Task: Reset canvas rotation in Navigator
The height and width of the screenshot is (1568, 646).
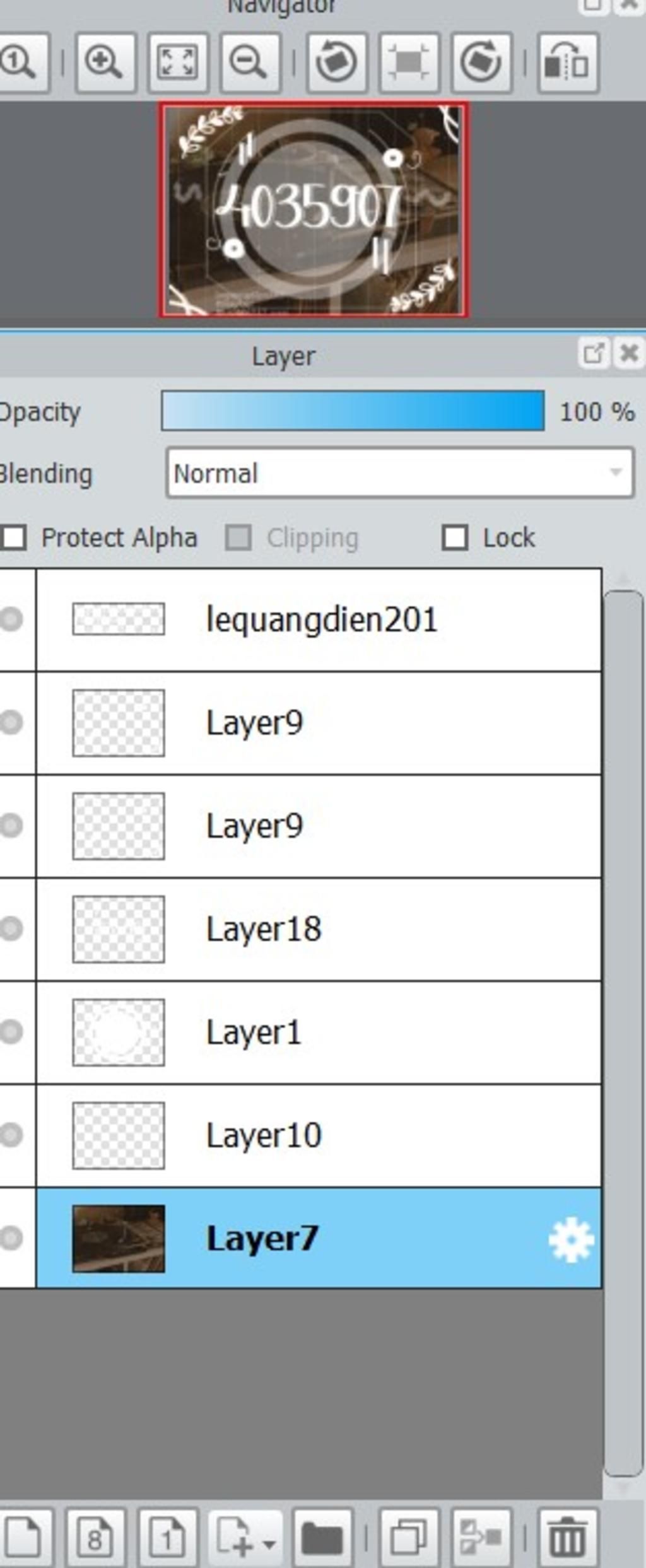Action: coord(409,63)
